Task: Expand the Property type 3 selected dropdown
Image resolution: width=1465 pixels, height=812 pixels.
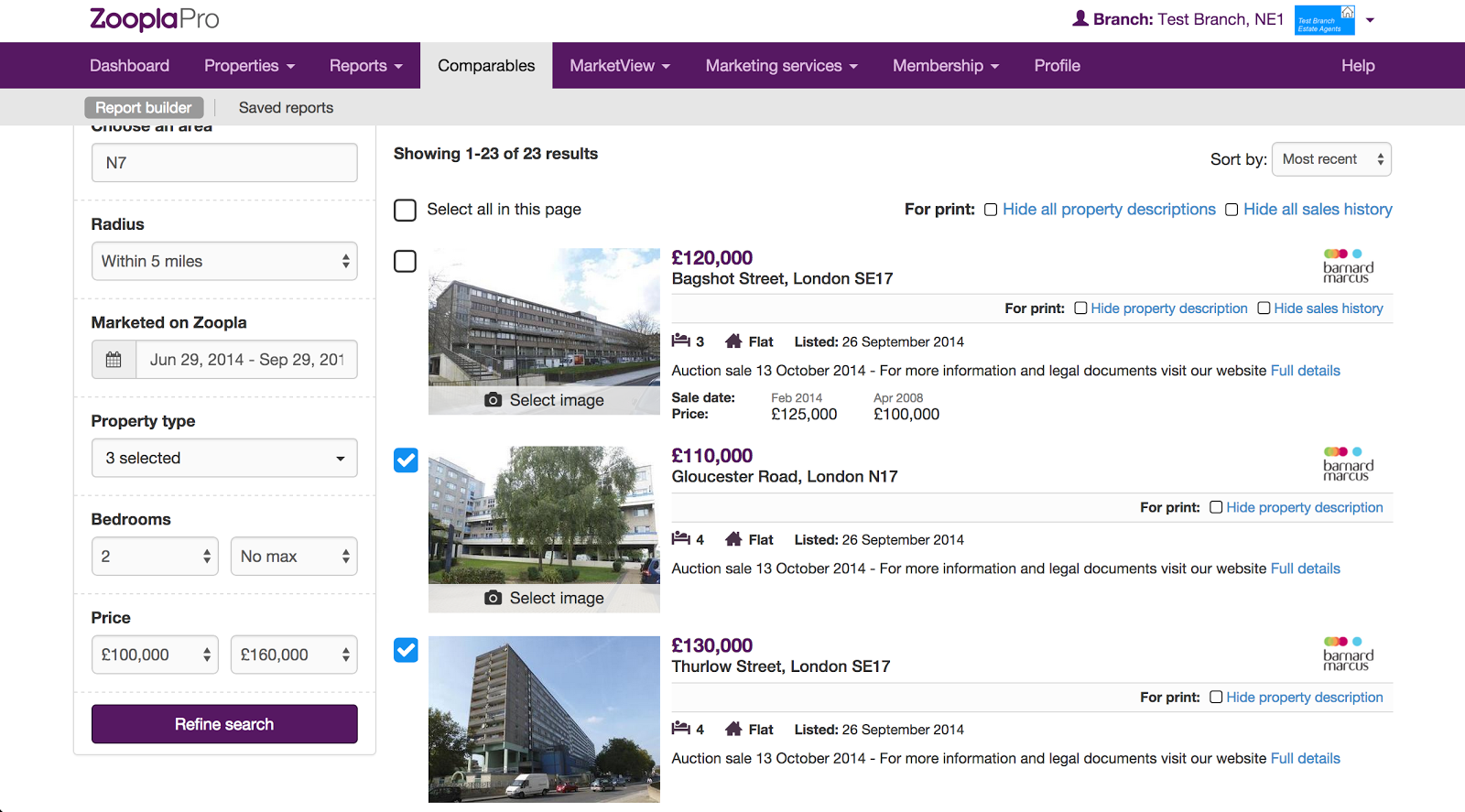Action: pyautogui.click(x=224, y=459)
